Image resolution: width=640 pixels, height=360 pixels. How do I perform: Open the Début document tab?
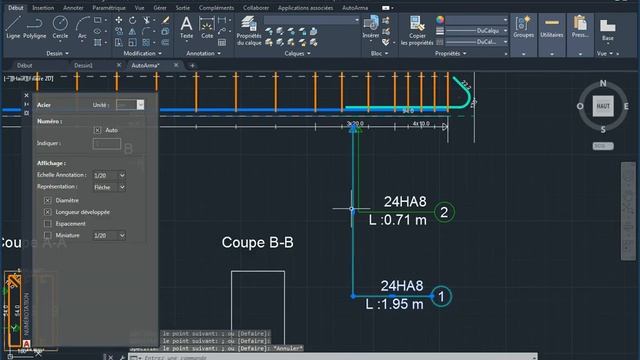24,65
